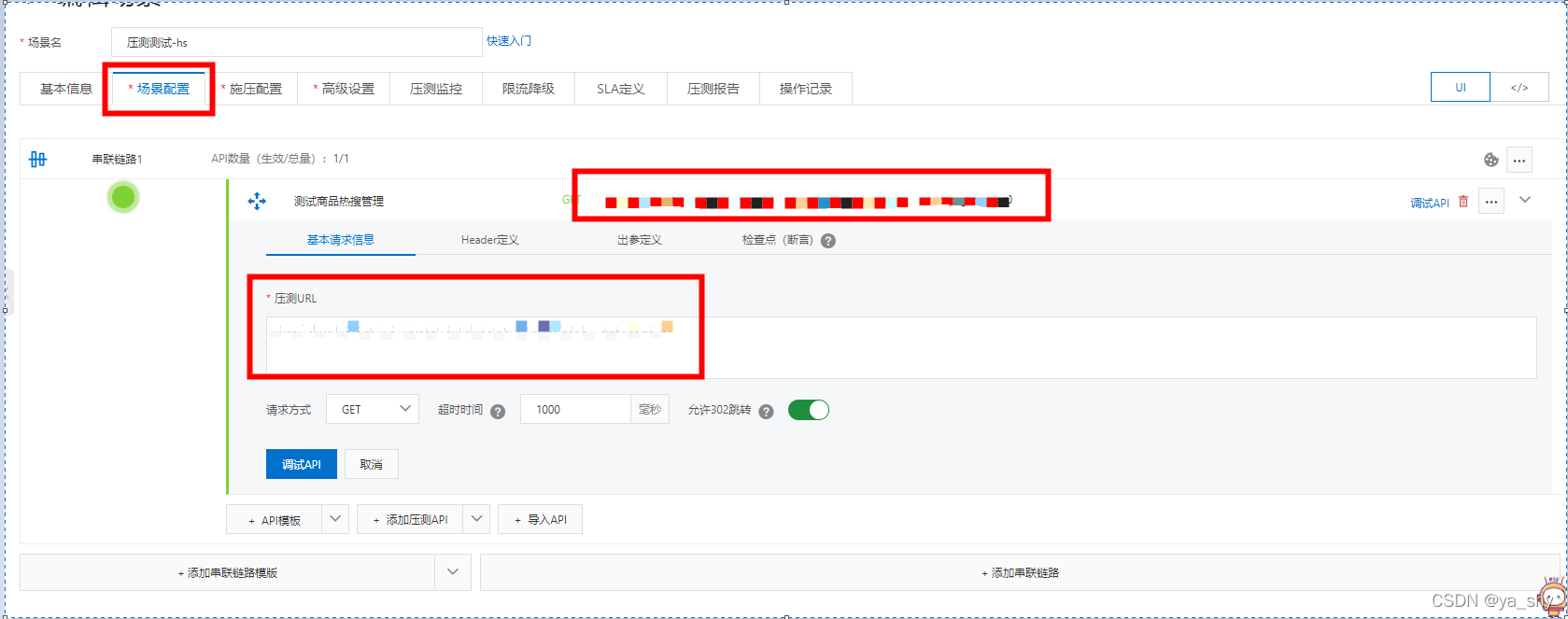The width and height of the screenshot is (1568, 619).
Task: Expand the API模板 dropdown arrow
Action: 335,519
